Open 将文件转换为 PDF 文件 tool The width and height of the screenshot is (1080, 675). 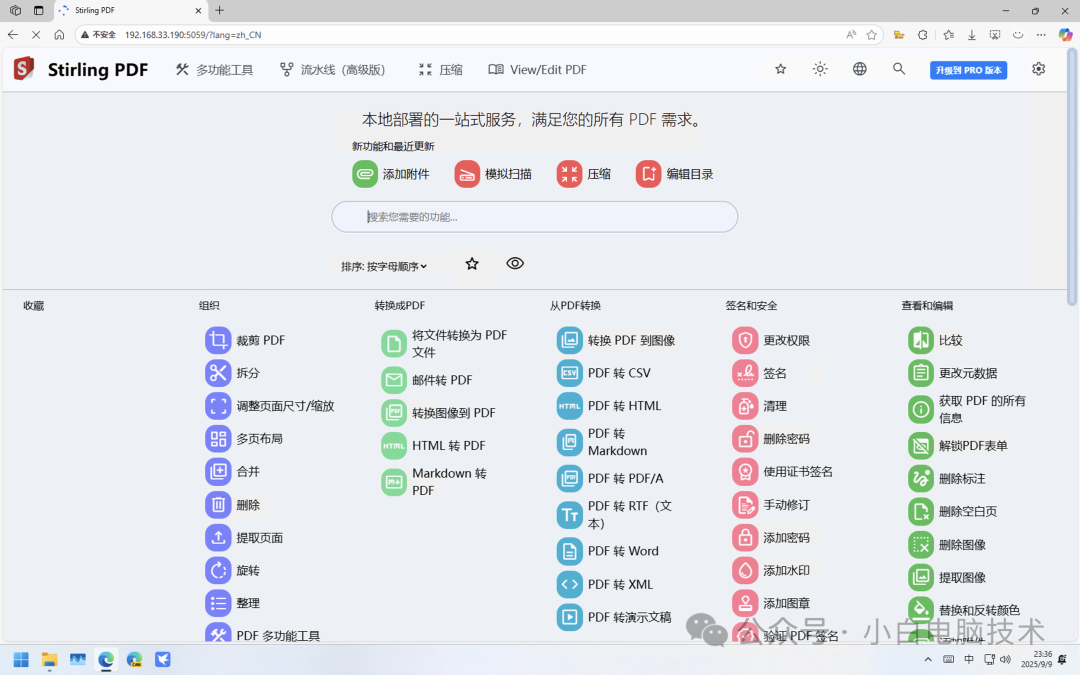(x=445, y=343)
